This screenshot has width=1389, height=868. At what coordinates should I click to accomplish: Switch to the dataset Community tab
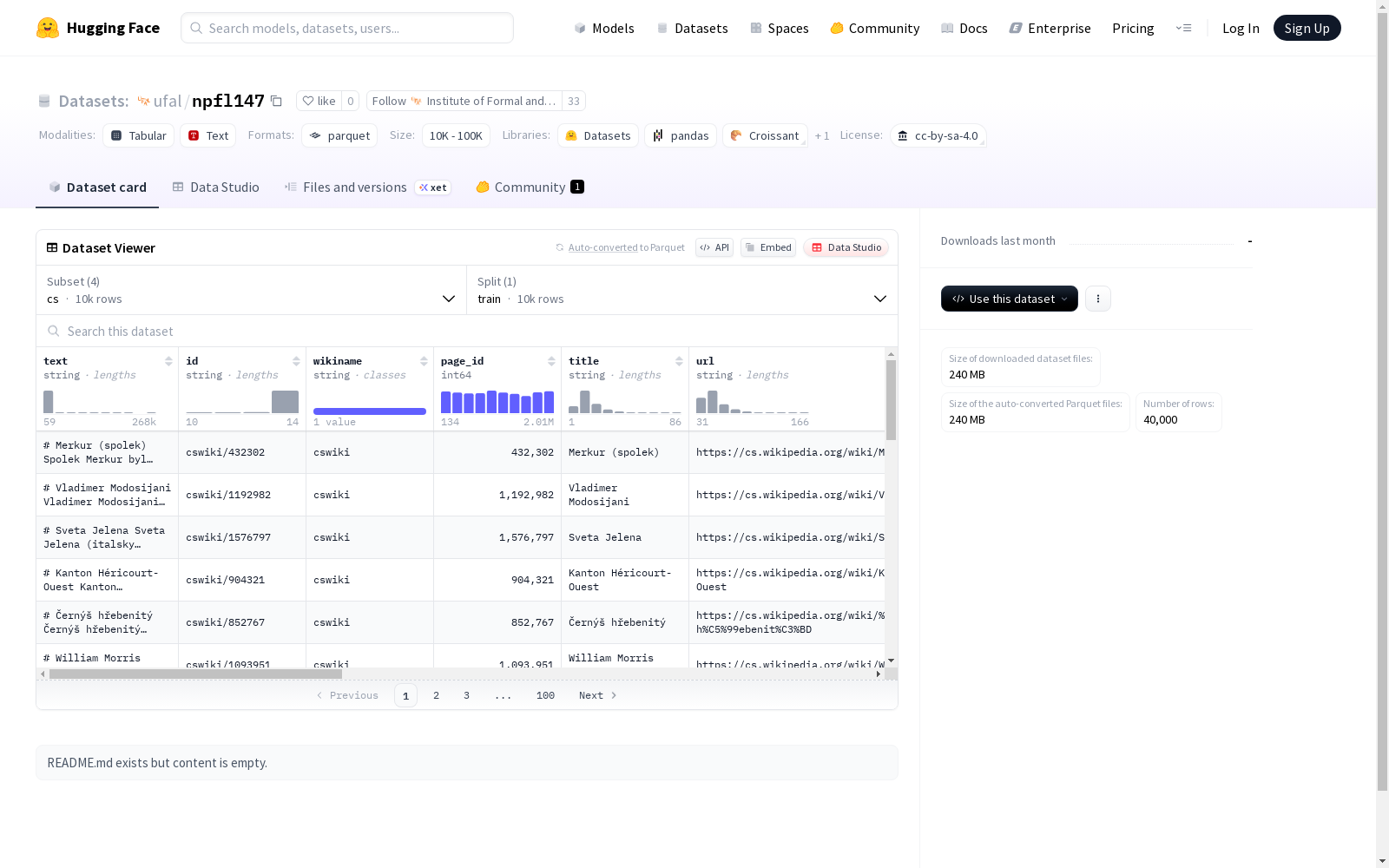[x=530, y=187]
